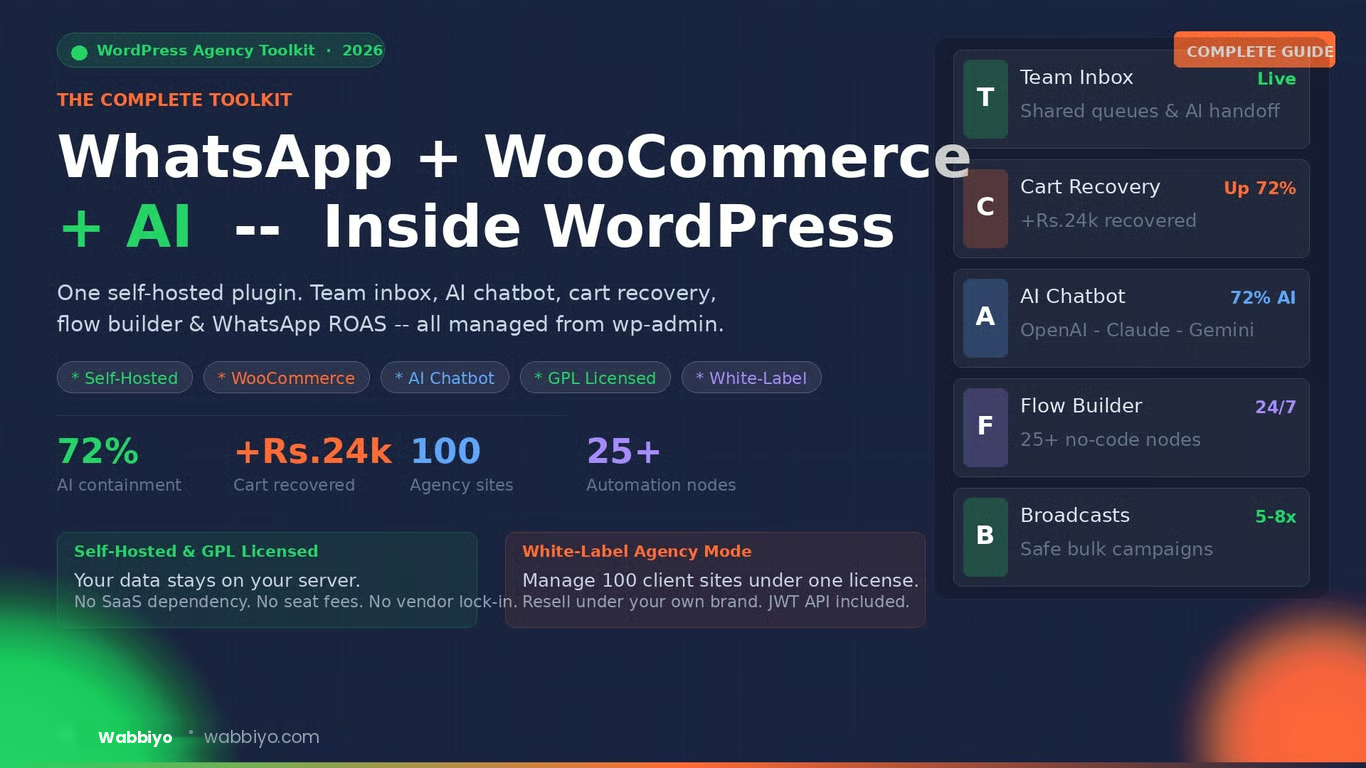This screenshot has height=768, width=1366.
Task: Click the Up 72% label
Action: pyautogui.click(x=1260, y=188)
